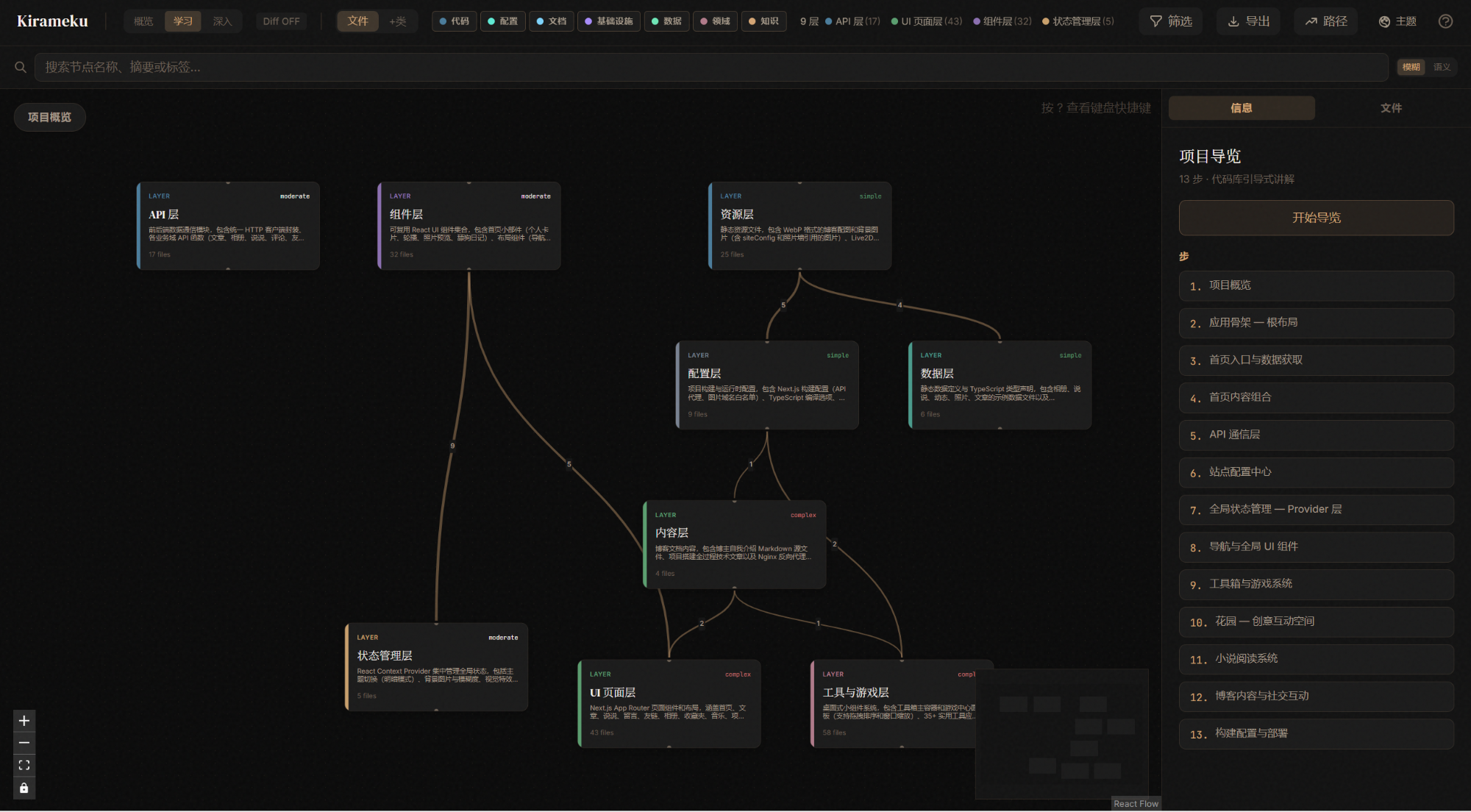Open tour step 11 小说阅读系统
Screen dimensions: 1471x812
1316,659
